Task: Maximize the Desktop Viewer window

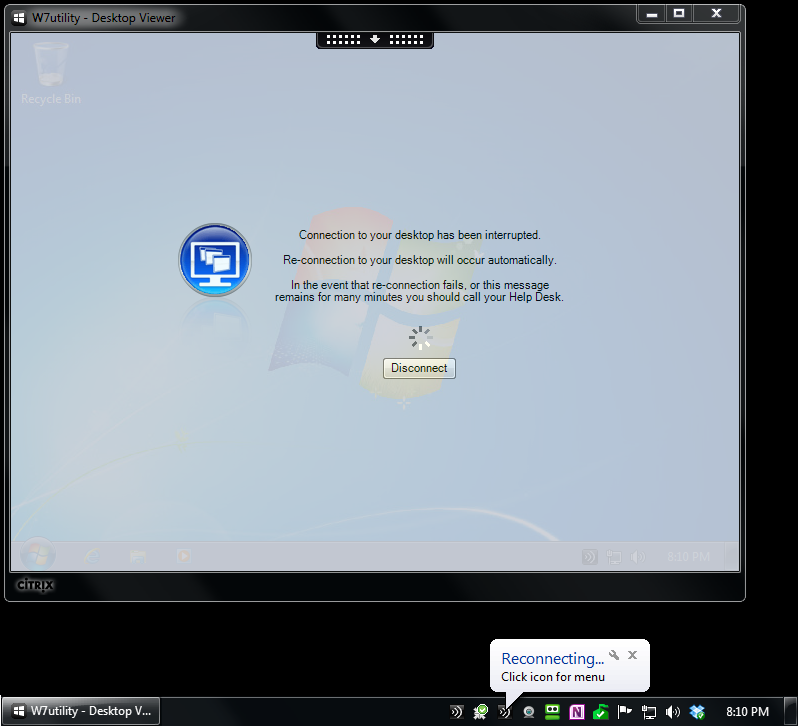Action: tap(679, 14)
